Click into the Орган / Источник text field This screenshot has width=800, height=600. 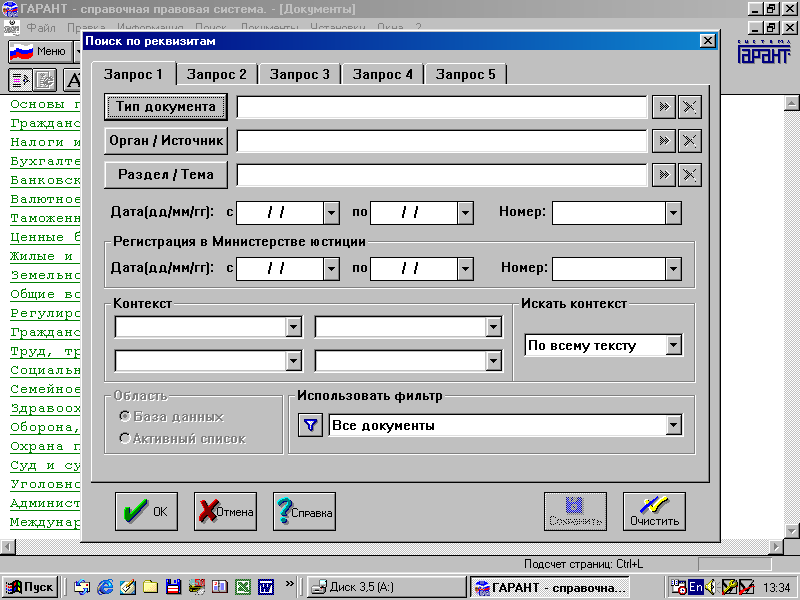[442, 140]
